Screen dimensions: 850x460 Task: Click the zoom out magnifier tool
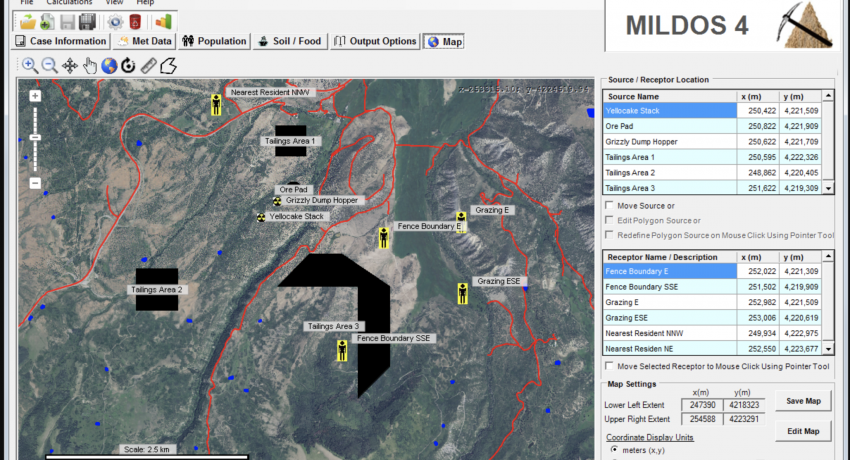(48, 65)
